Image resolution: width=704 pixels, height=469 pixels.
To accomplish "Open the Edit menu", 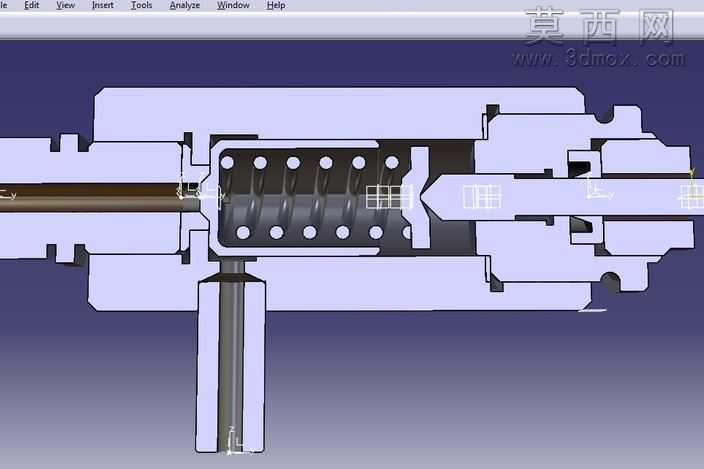I will pyautogui.click(x=31, y=5).
